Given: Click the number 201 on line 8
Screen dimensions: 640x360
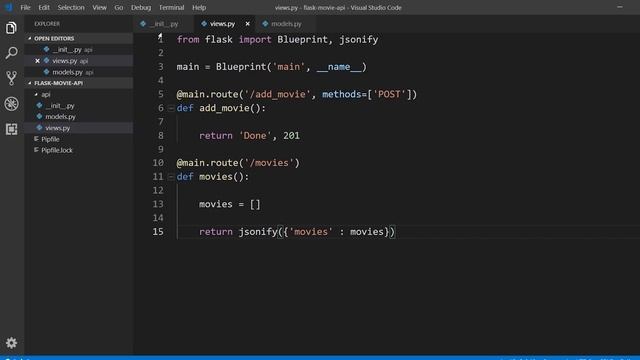Looking at the screenshot, I should 291,136.
